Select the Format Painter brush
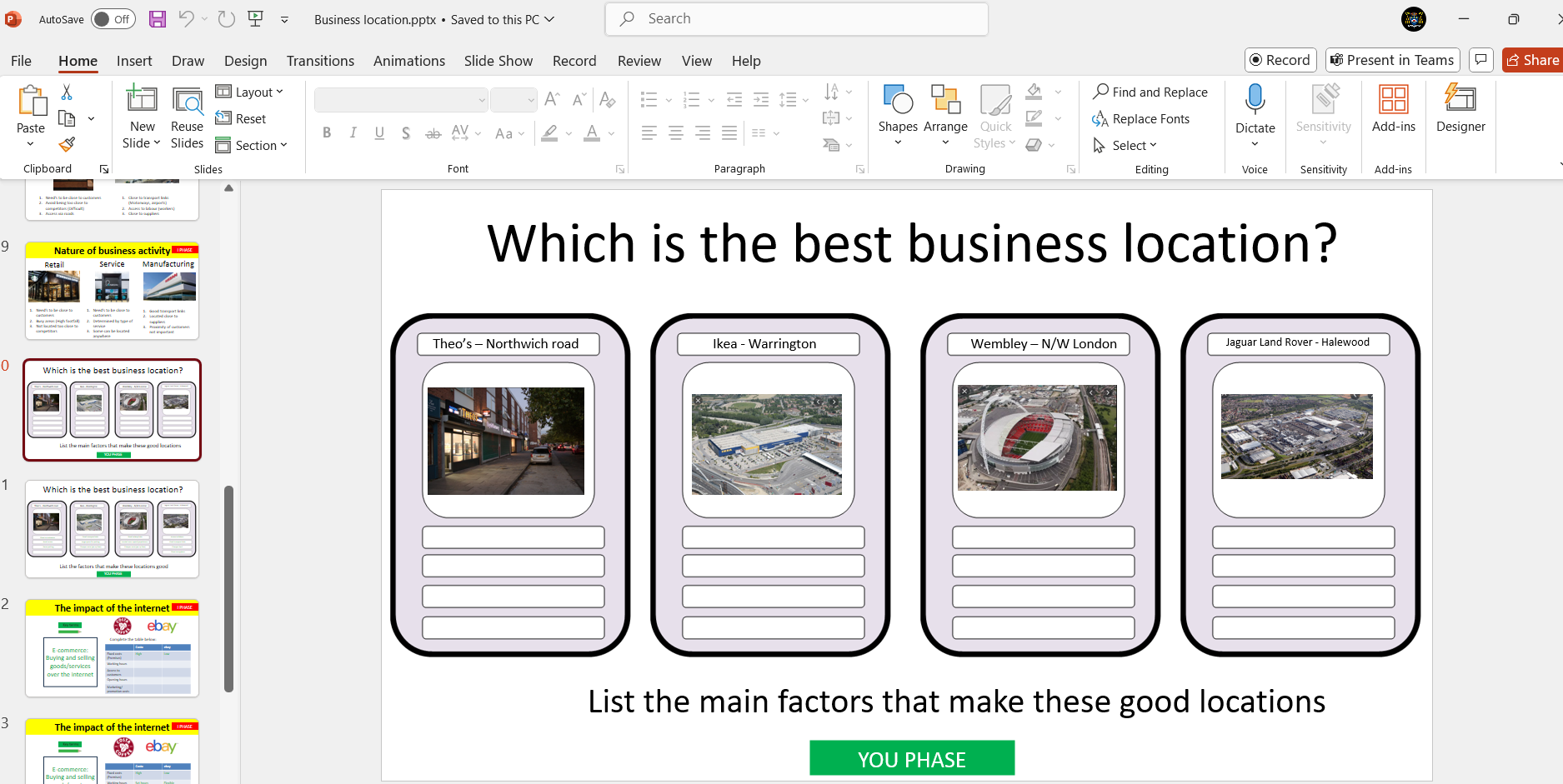This screenshot has width=1563, height=784. [x=67, y=145]
